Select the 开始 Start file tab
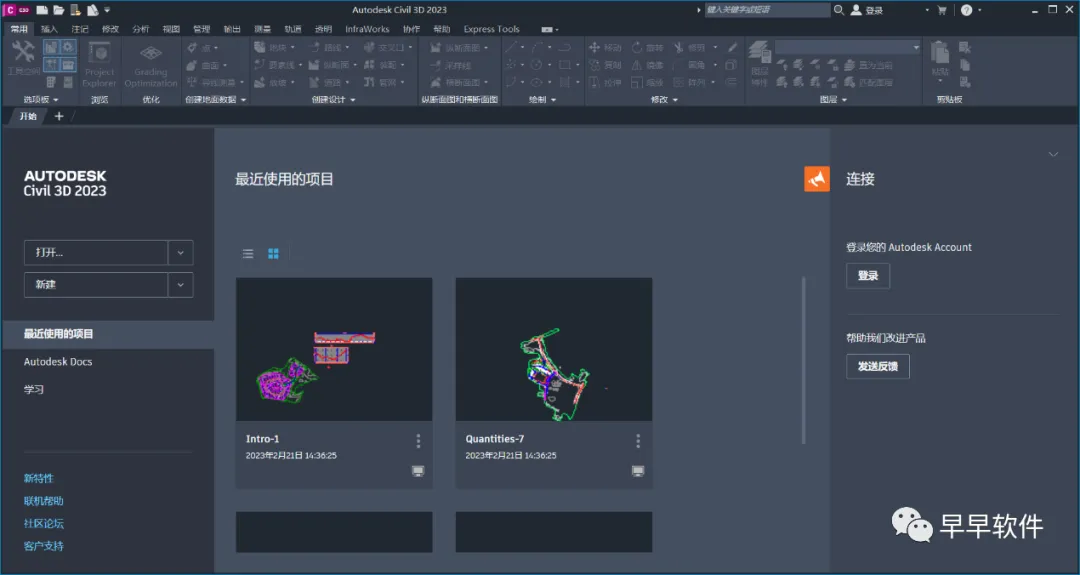The height and width of the screenshot is (575, 1080). pos(28,116)
